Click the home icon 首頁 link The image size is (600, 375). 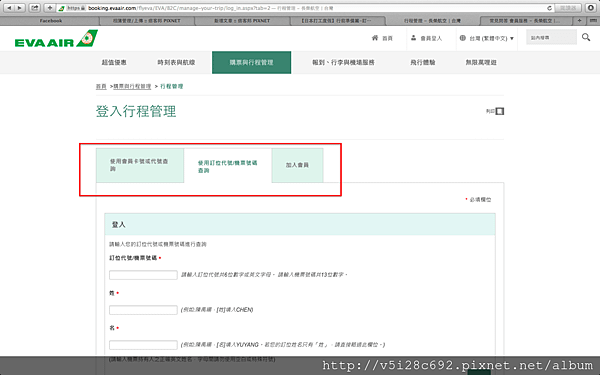382,38
